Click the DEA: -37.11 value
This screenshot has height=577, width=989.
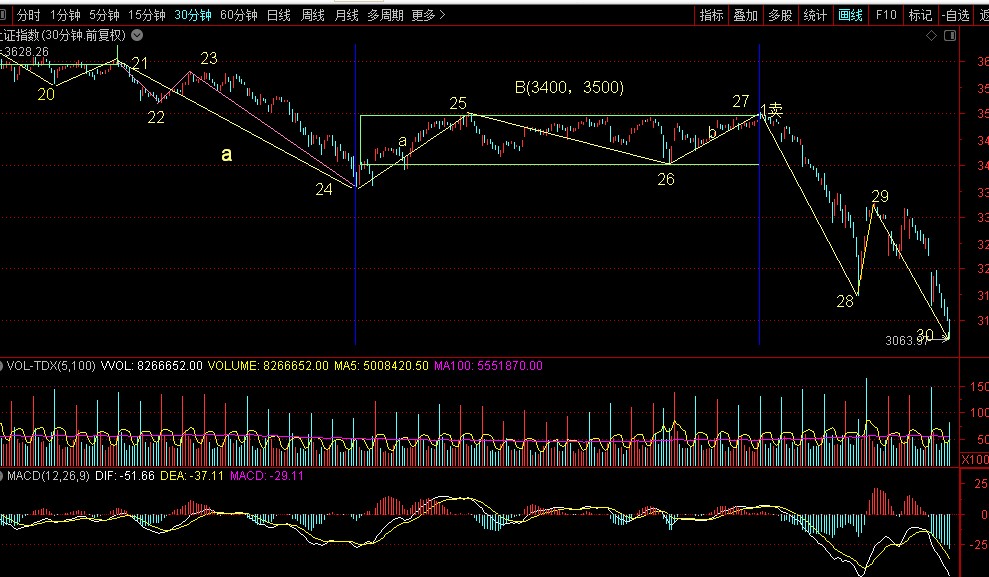click(192, 475)
